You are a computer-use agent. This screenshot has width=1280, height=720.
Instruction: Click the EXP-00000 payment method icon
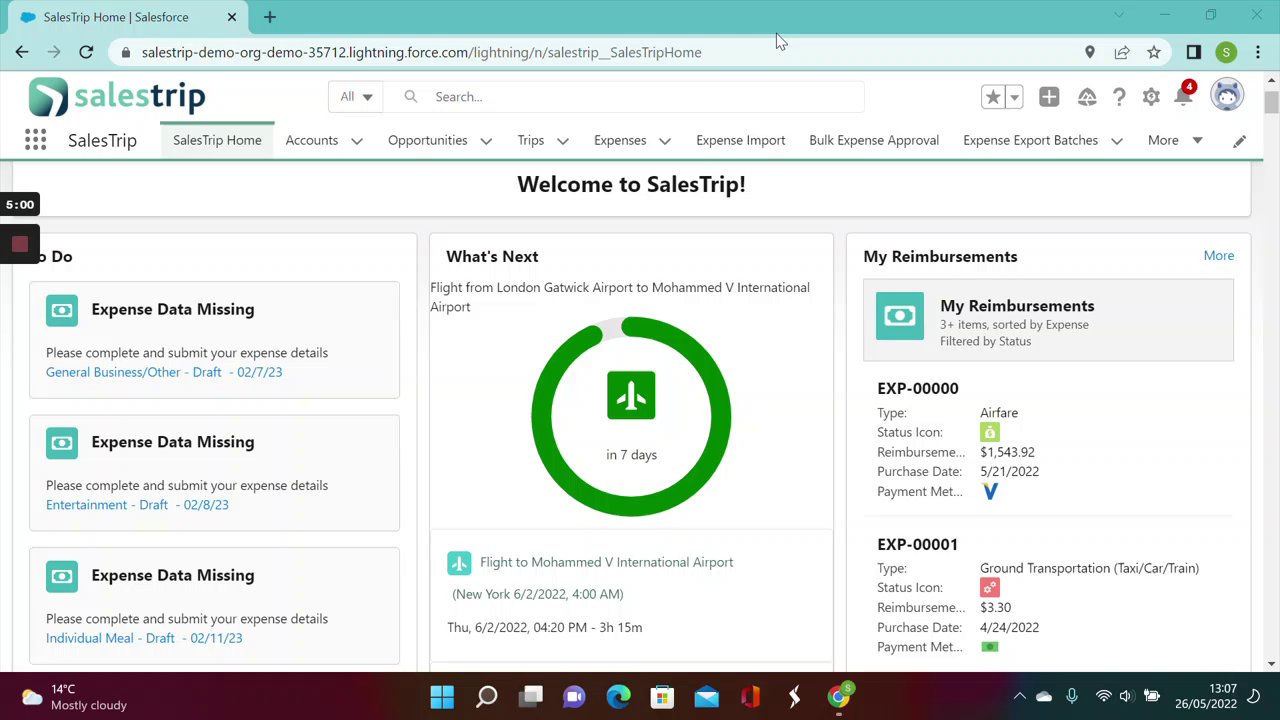click(990, 492)
